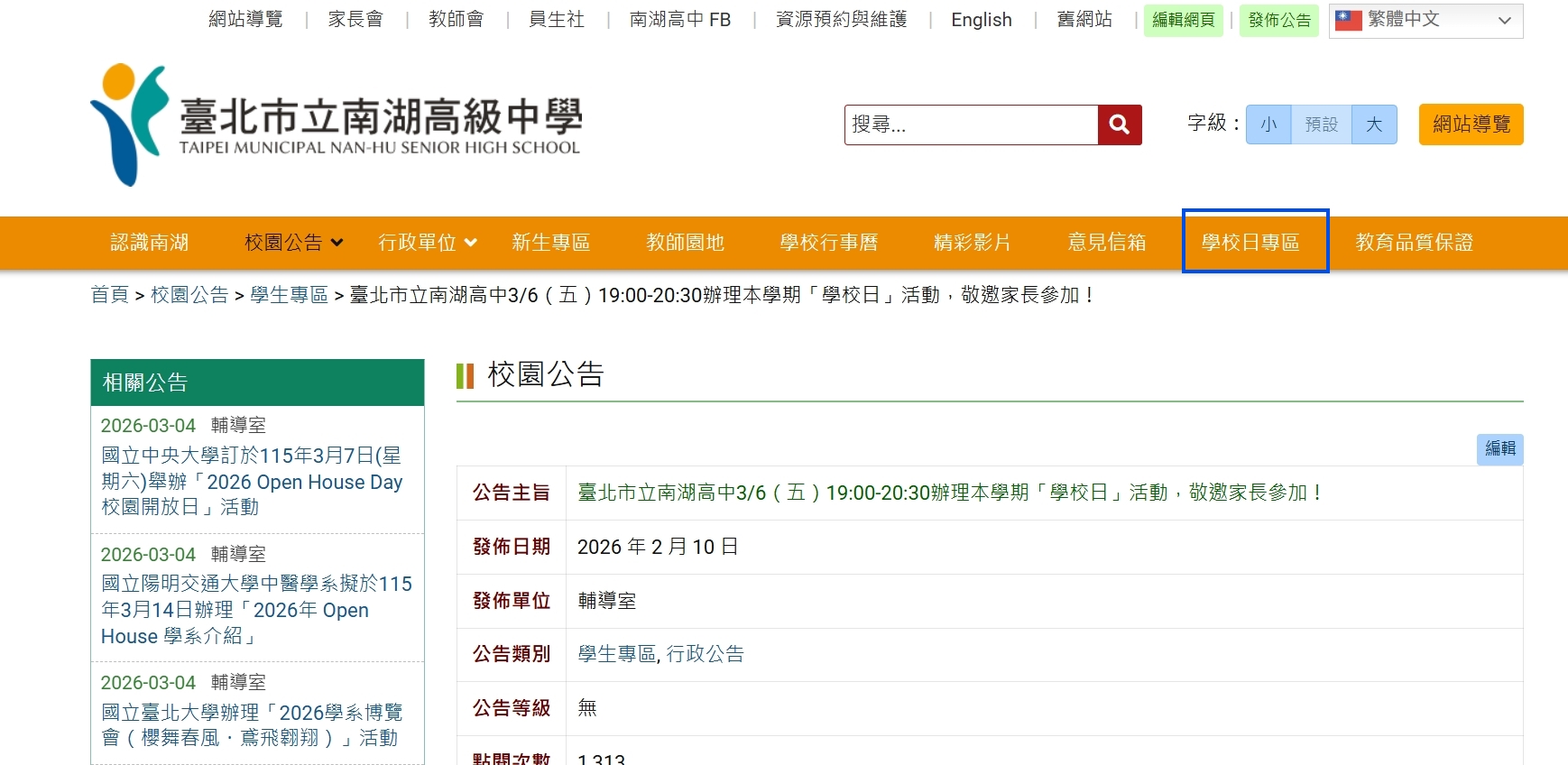
Task: Expand the 校園公告 navigation menu
Action: point(293,243)
